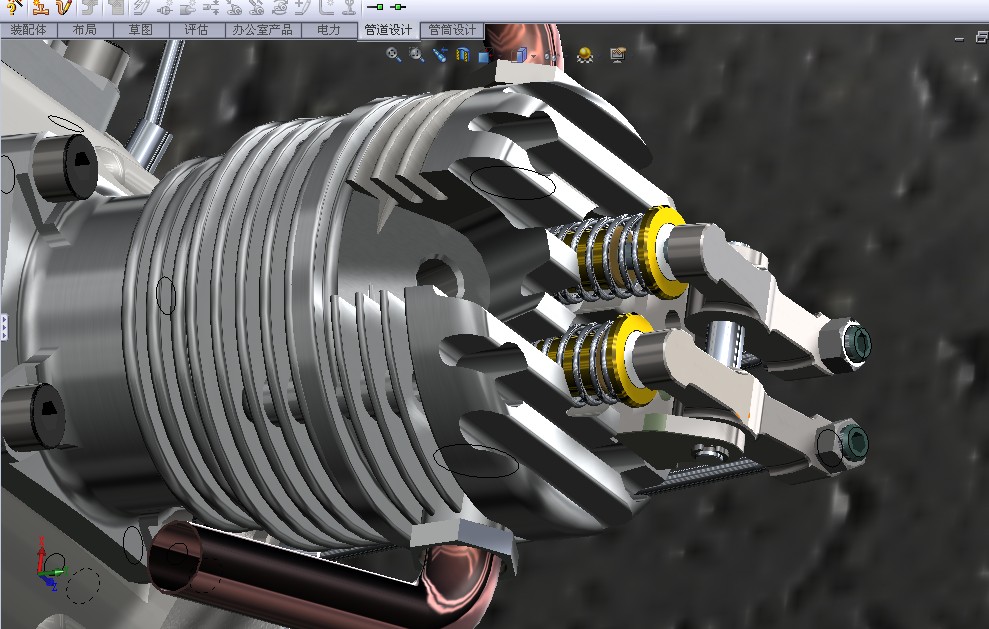Open the 电力 (Electrical) tab
This screenshot has height=629, width=989.
[x=329, y=30]
